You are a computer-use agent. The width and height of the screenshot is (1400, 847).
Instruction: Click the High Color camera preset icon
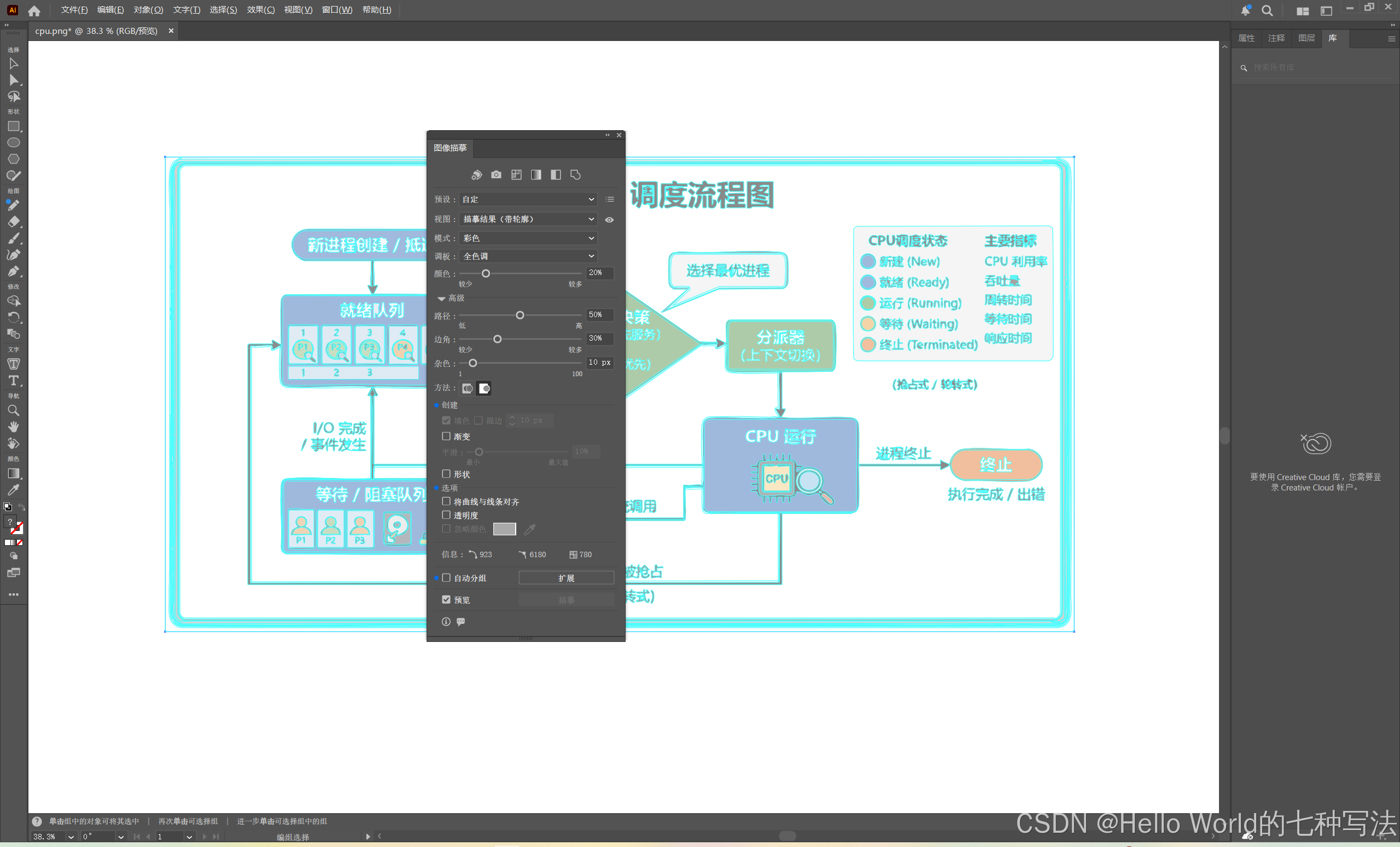tap(496, 175)
